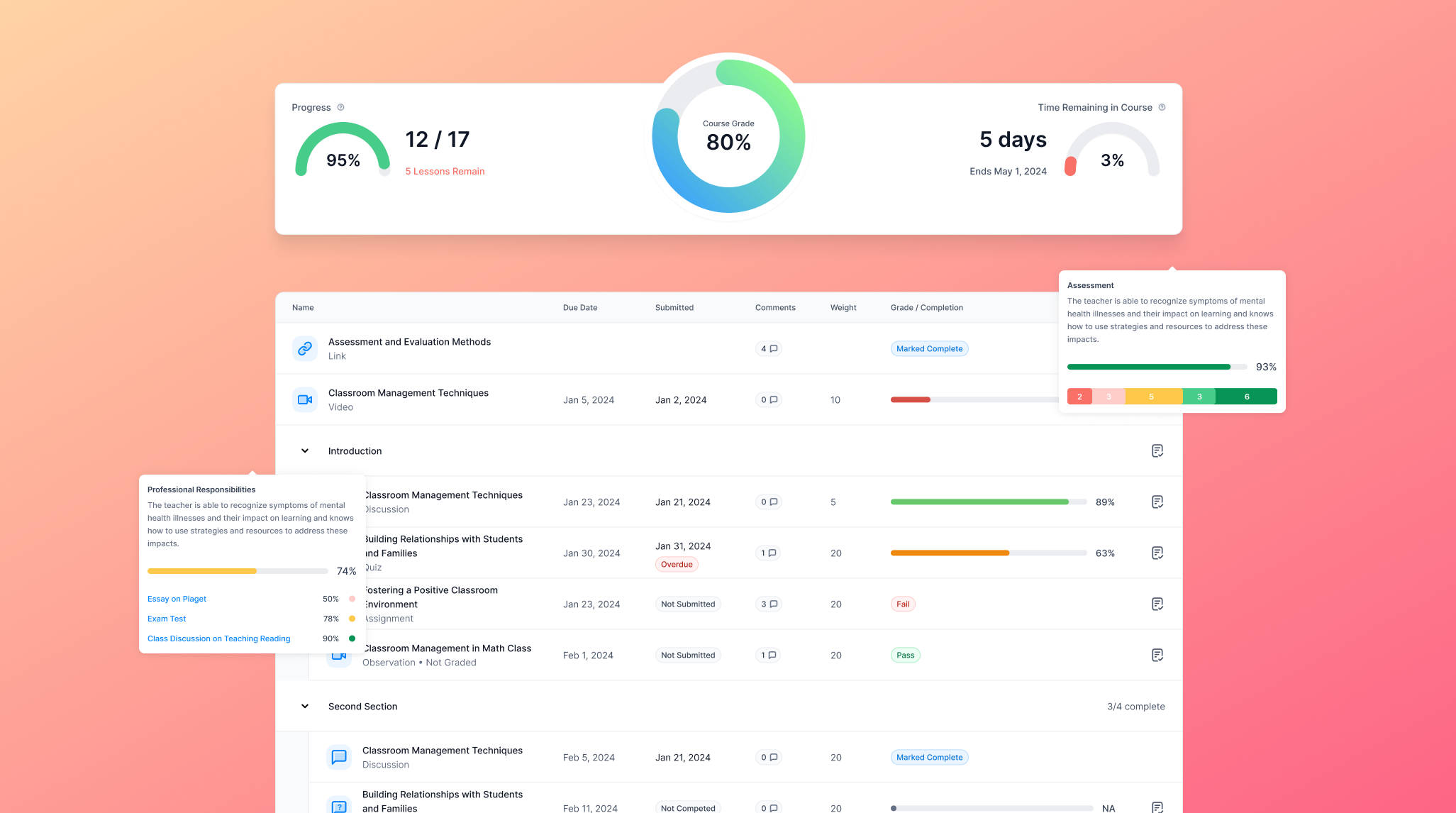This screenshot has height=813, width=1456.
Task: Click the 74% Professional Responsibilities progress bar
Action: pyautogui.click(x=238, y=571)
